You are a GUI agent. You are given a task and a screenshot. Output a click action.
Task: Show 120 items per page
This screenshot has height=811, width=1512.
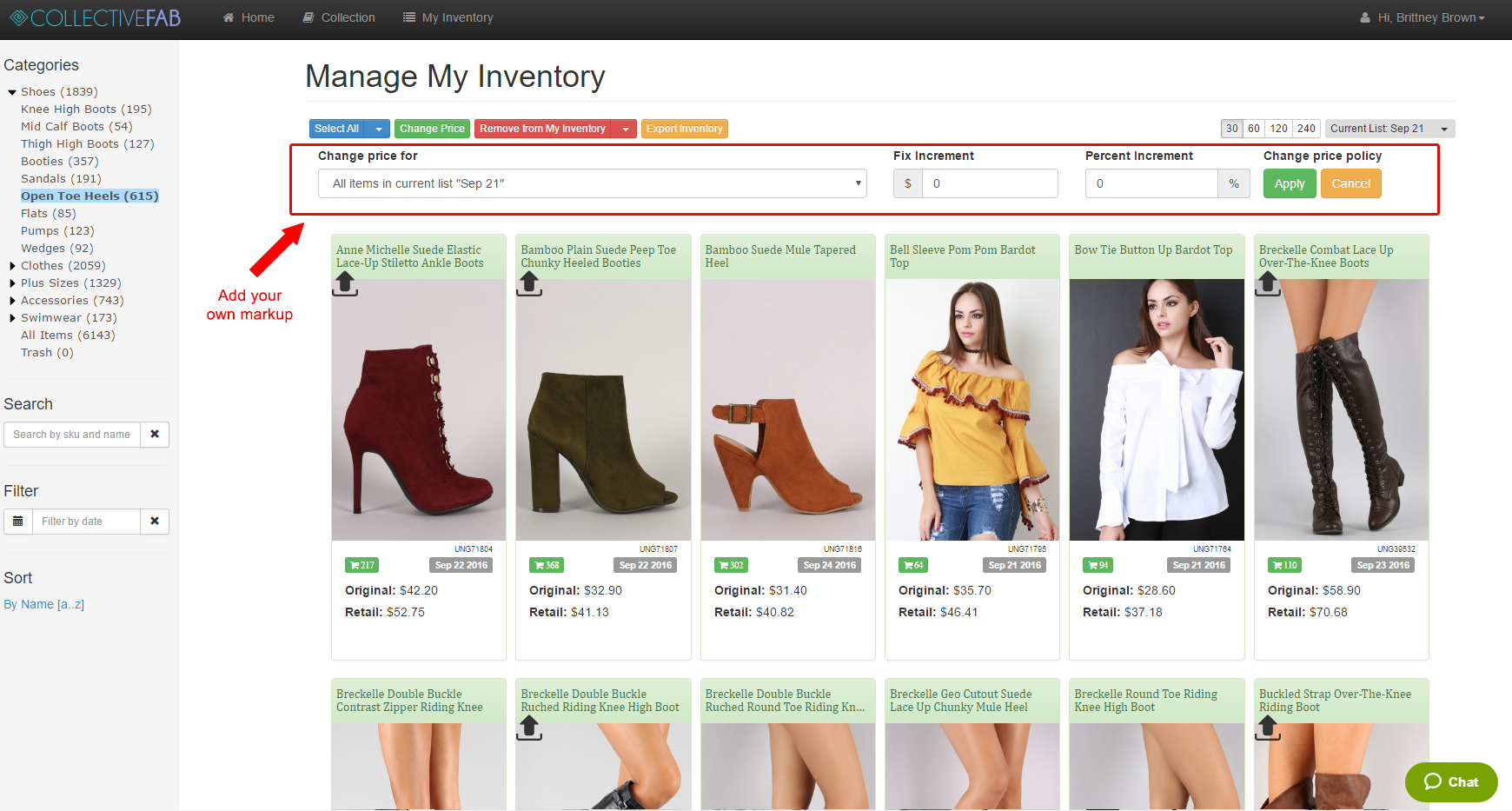coord(1279,129)
